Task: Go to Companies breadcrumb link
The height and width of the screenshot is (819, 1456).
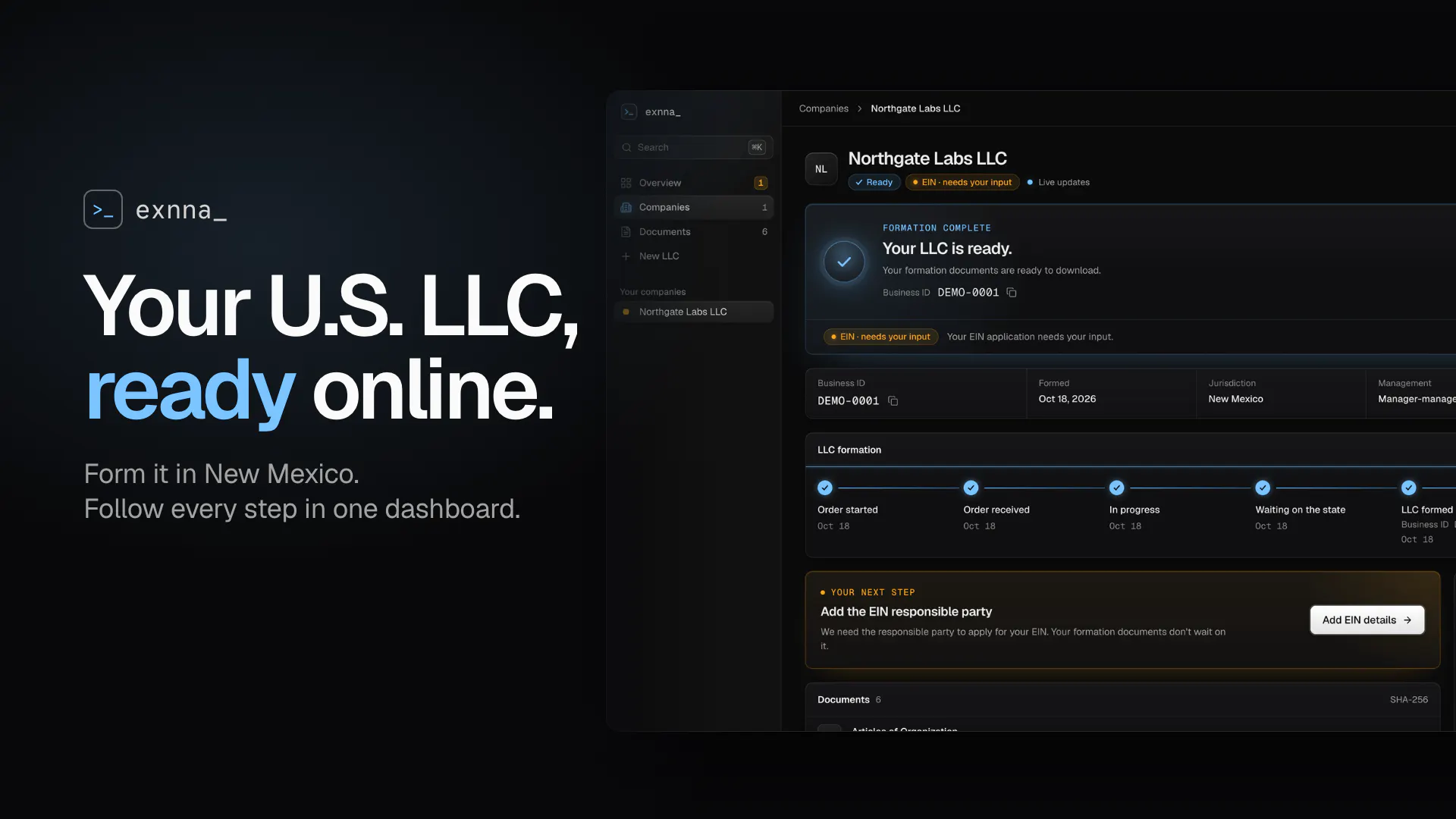Action: point(824,108)
